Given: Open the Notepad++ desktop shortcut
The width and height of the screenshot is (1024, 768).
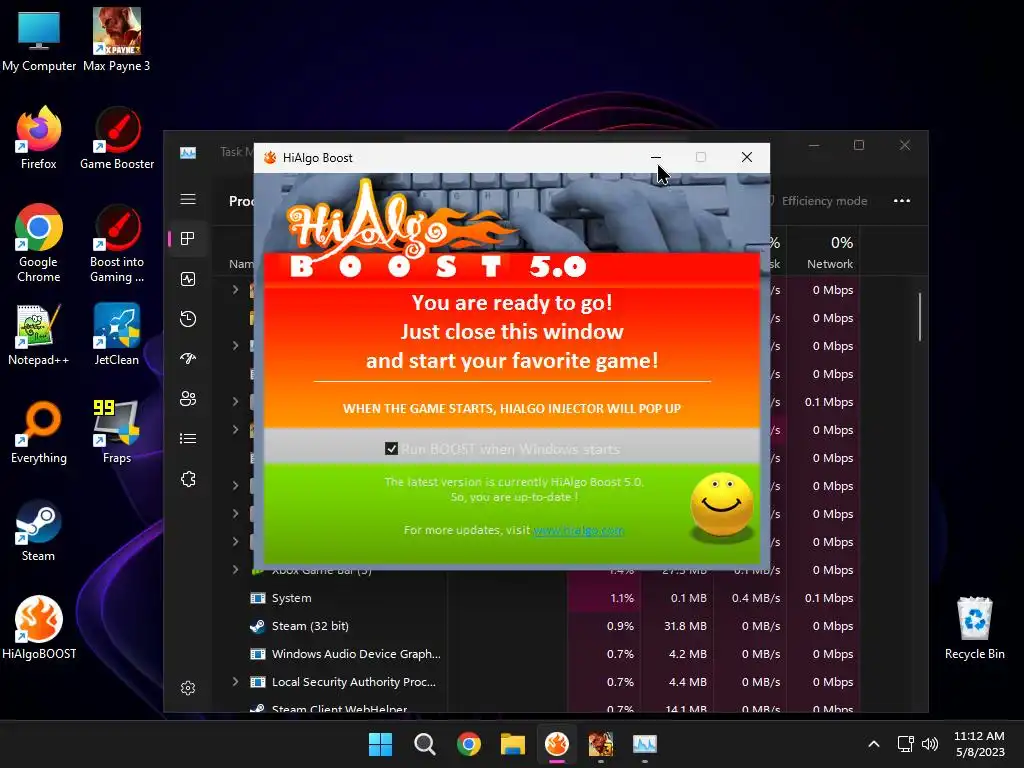Looking at the screenshot, I should (x=39, y=334).
